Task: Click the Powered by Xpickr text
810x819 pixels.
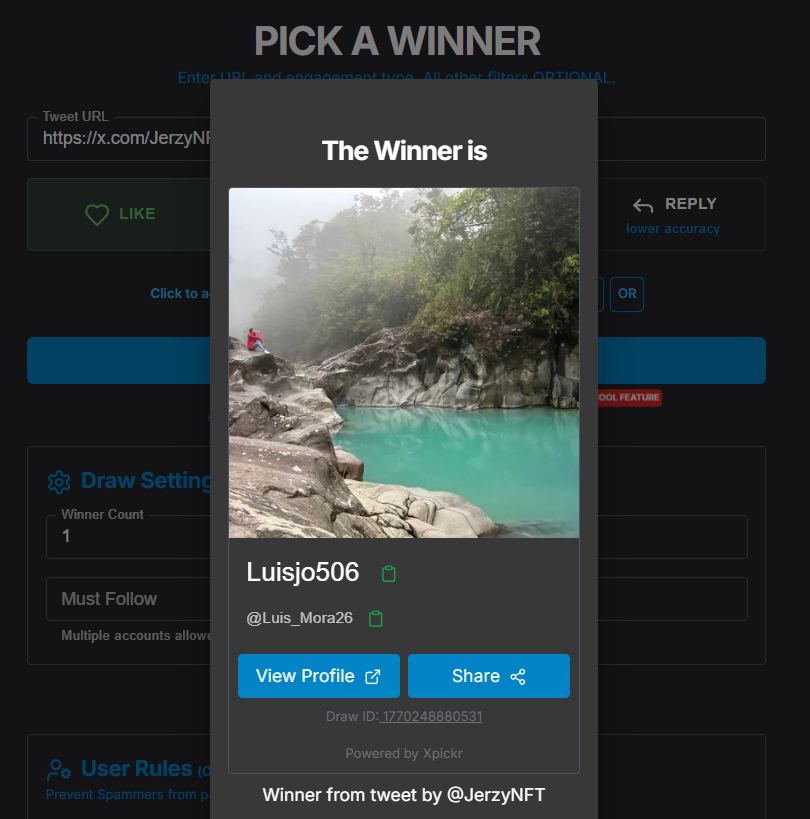Action: click(404, 753)
